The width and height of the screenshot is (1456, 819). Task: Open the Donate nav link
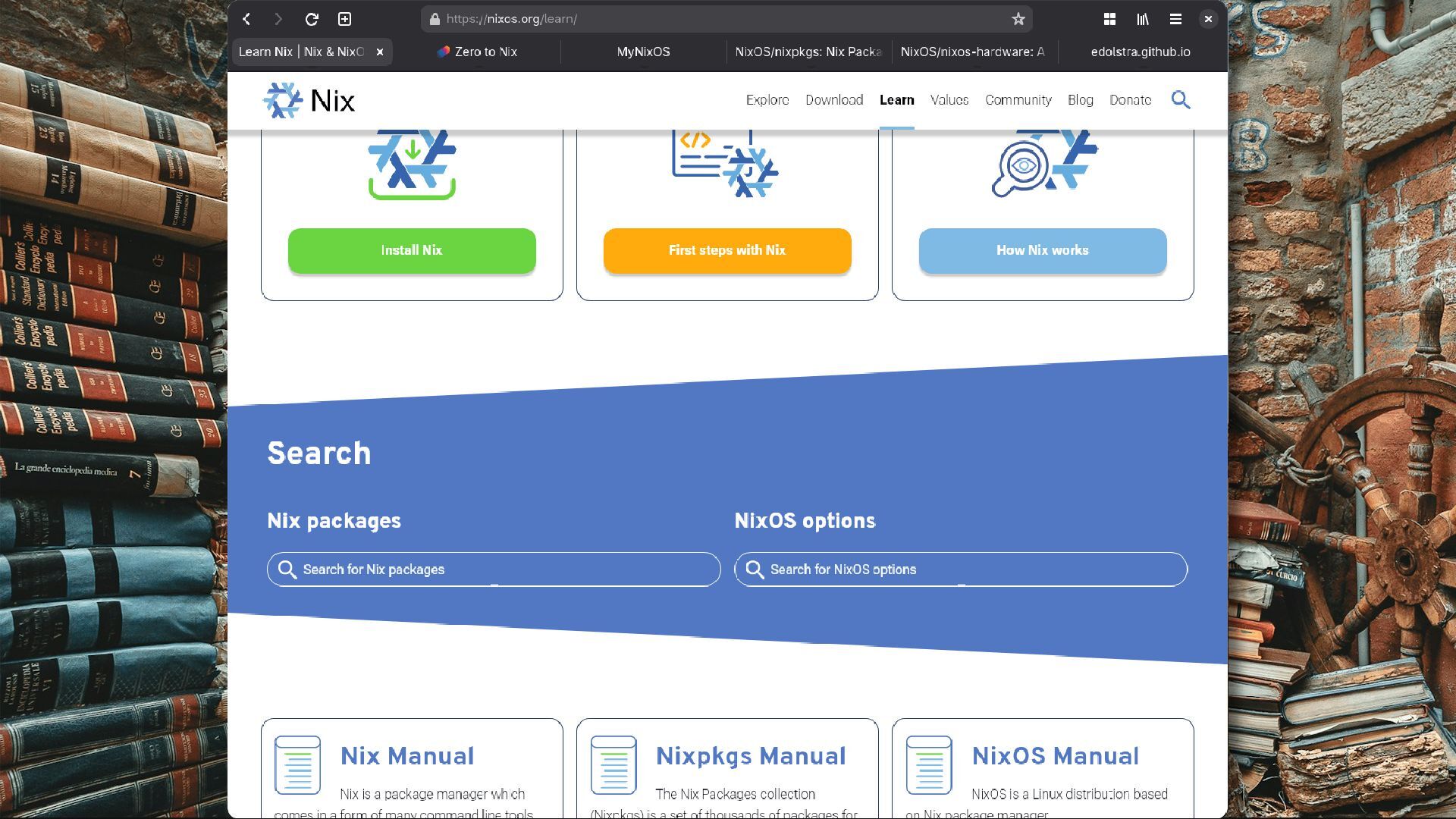tap(1131, 100)
